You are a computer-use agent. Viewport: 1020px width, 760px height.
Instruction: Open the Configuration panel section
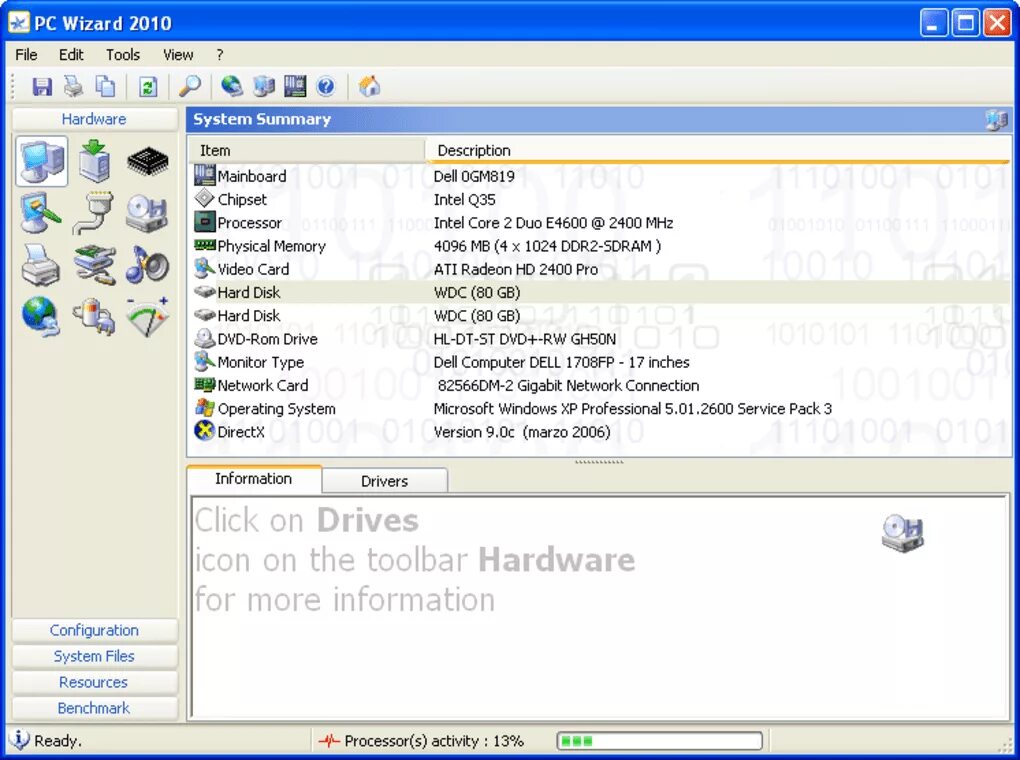pyautogui.click(x=94, y=630)
